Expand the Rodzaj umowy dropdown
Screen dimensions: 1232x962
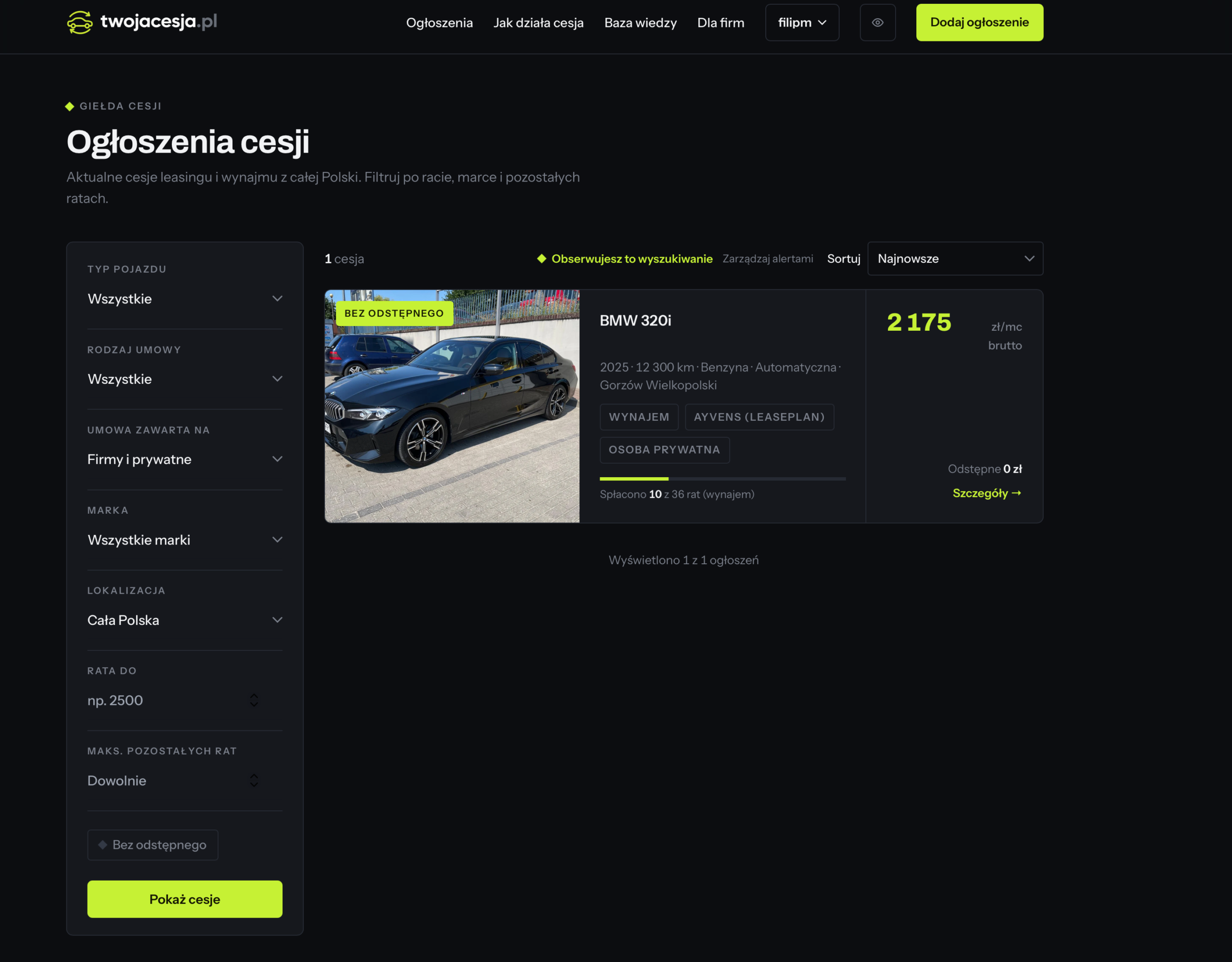(184, 378)
